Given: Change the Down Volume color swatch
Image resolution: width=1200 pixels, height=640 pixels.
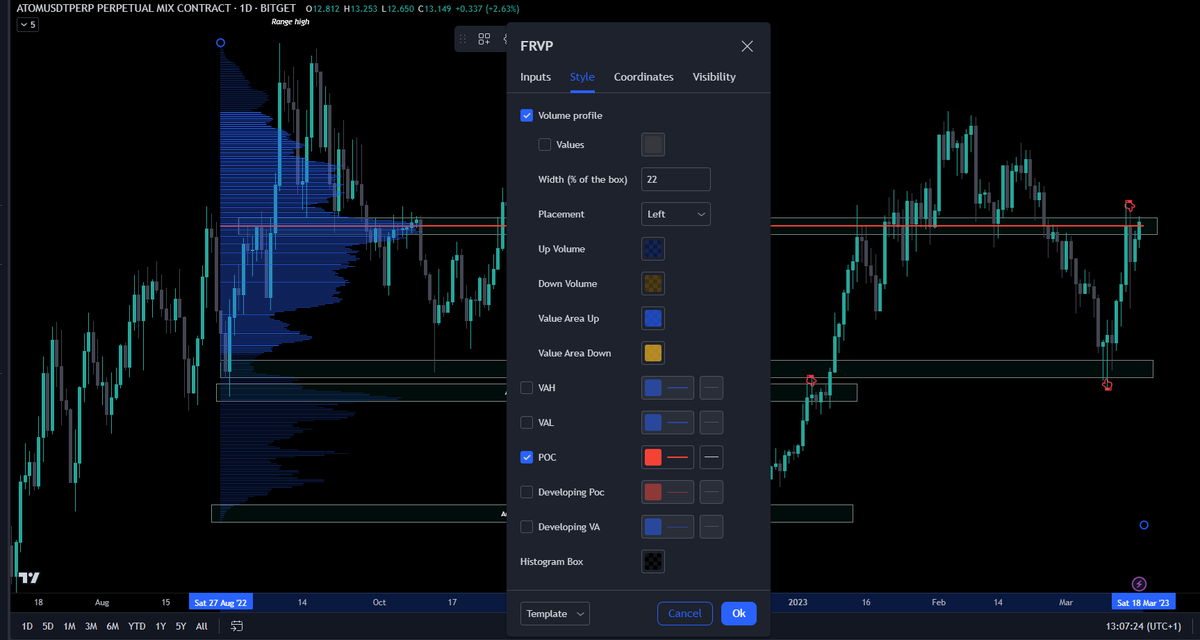Looking at the screenshot, I should click(652, 283).
